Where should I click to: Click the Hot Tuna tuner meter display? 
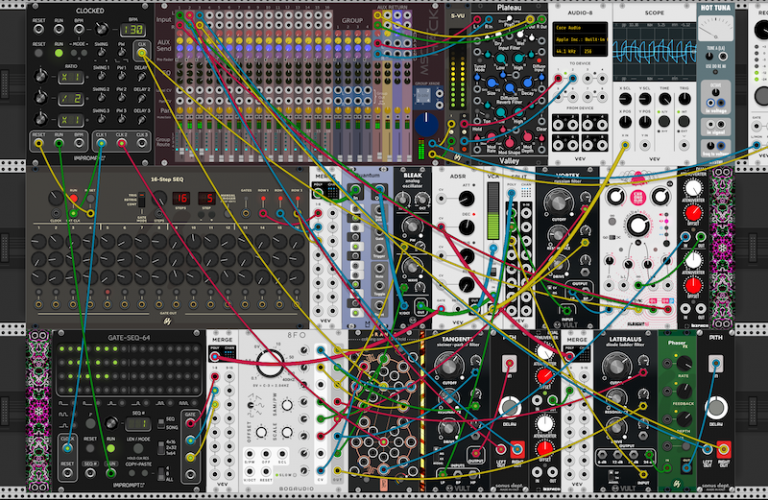click(x=716, y=29)
